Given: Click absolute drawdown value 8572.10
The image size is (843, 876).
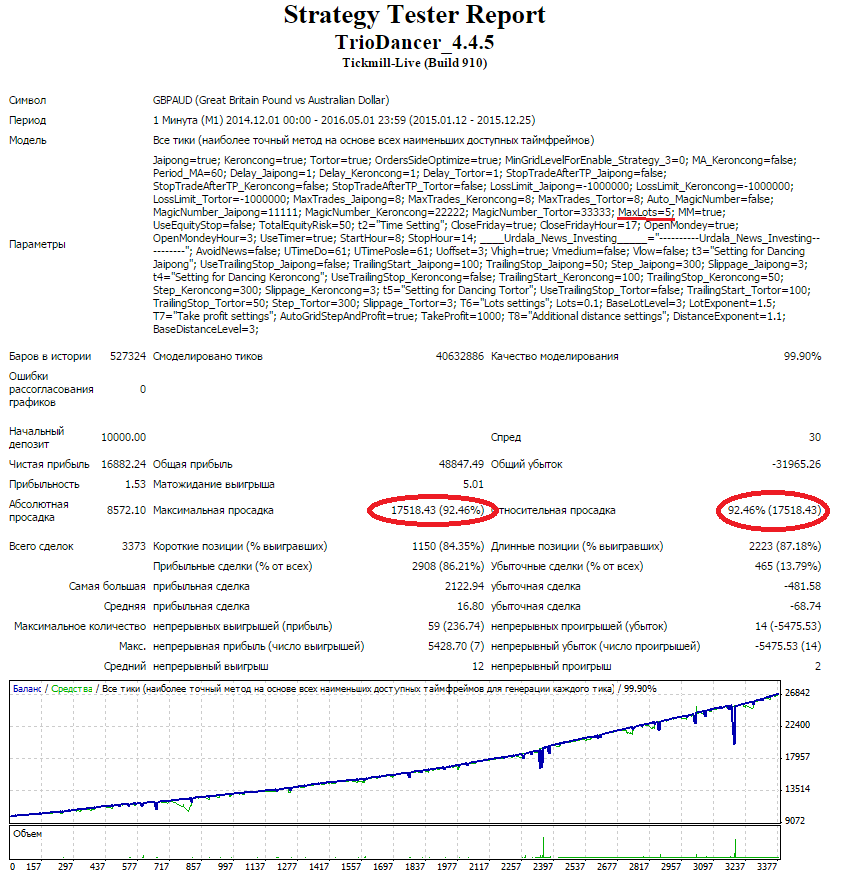Looking at the screenshot, I should [x=126, y=511].
